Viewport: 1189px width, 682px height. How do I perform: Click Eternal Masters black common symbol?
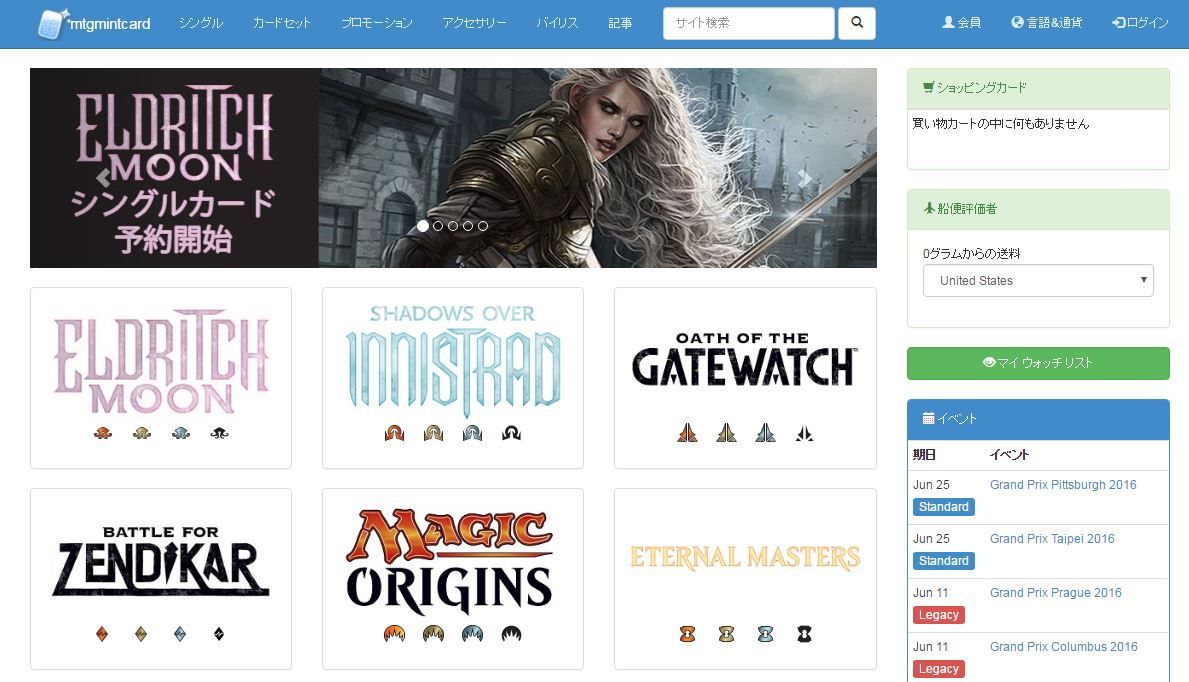tap(805, 633)
